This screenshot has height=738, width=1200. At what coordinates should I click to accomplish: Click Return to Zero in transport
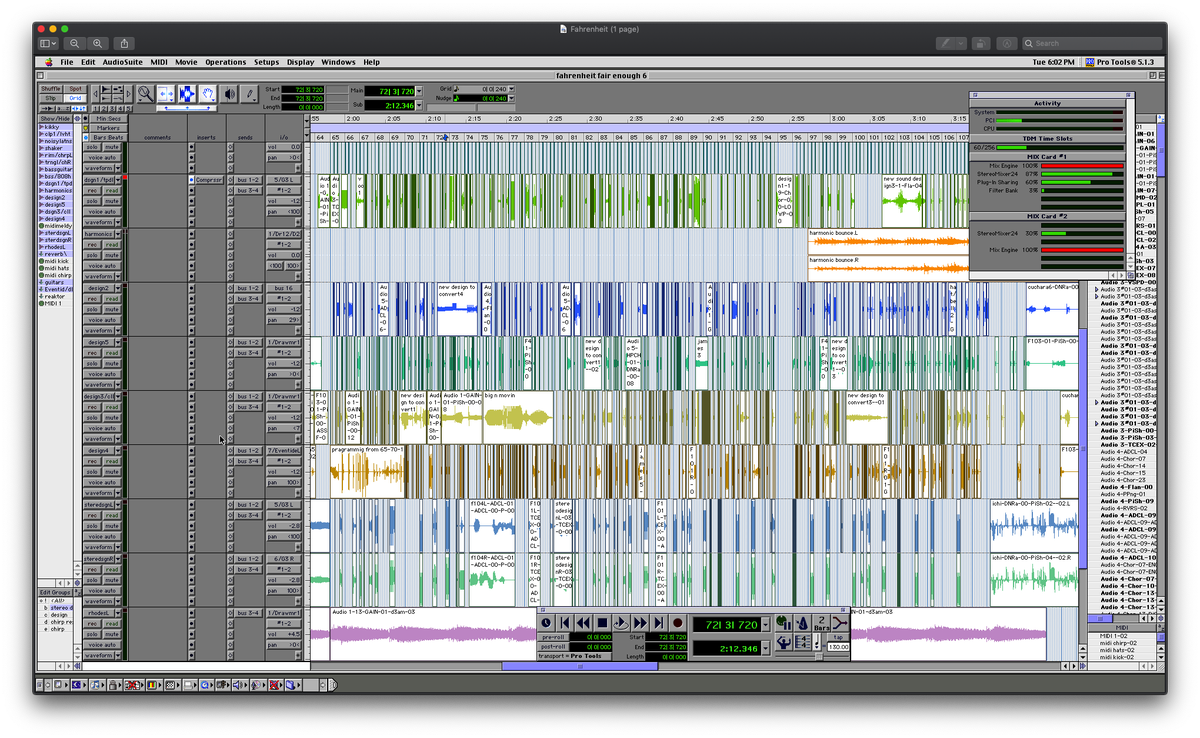click(x=565, y=623)
